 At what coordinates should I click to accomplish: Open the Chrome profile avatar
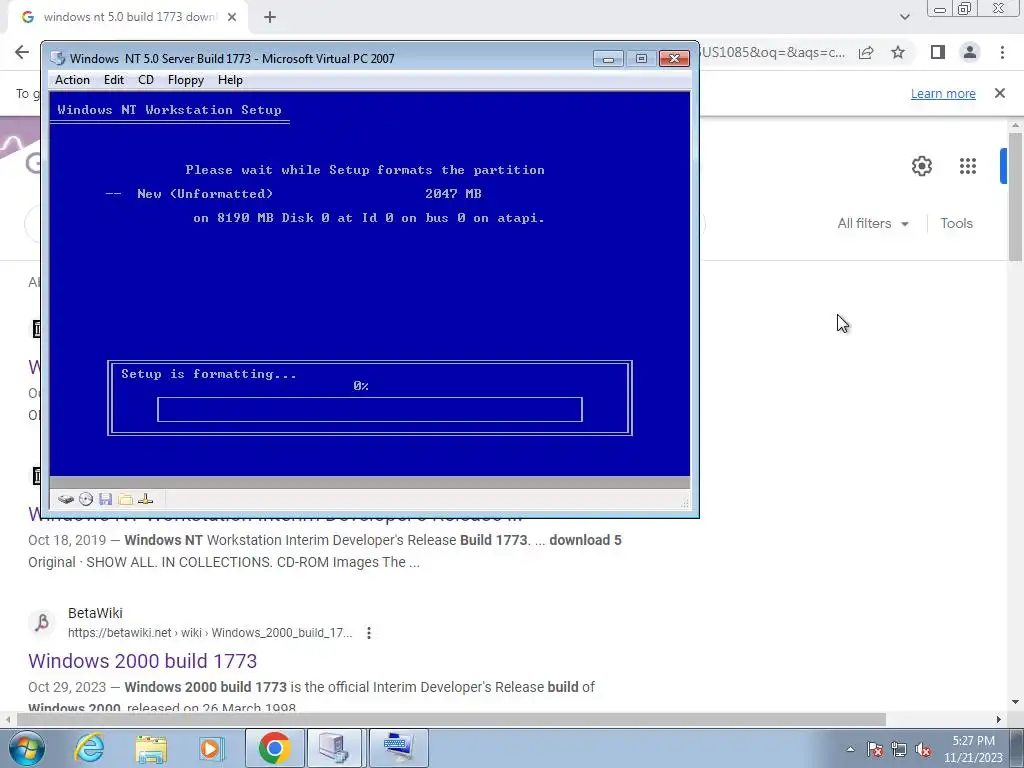pos(970,52)
